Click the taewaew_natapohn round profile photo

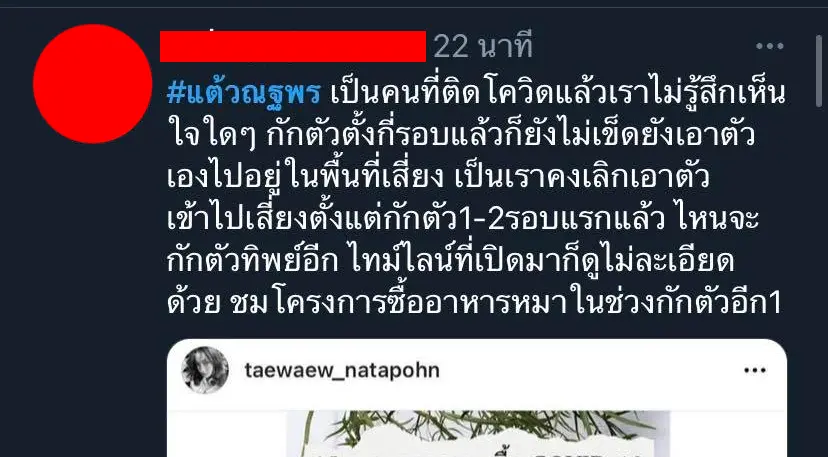[205, 370]
